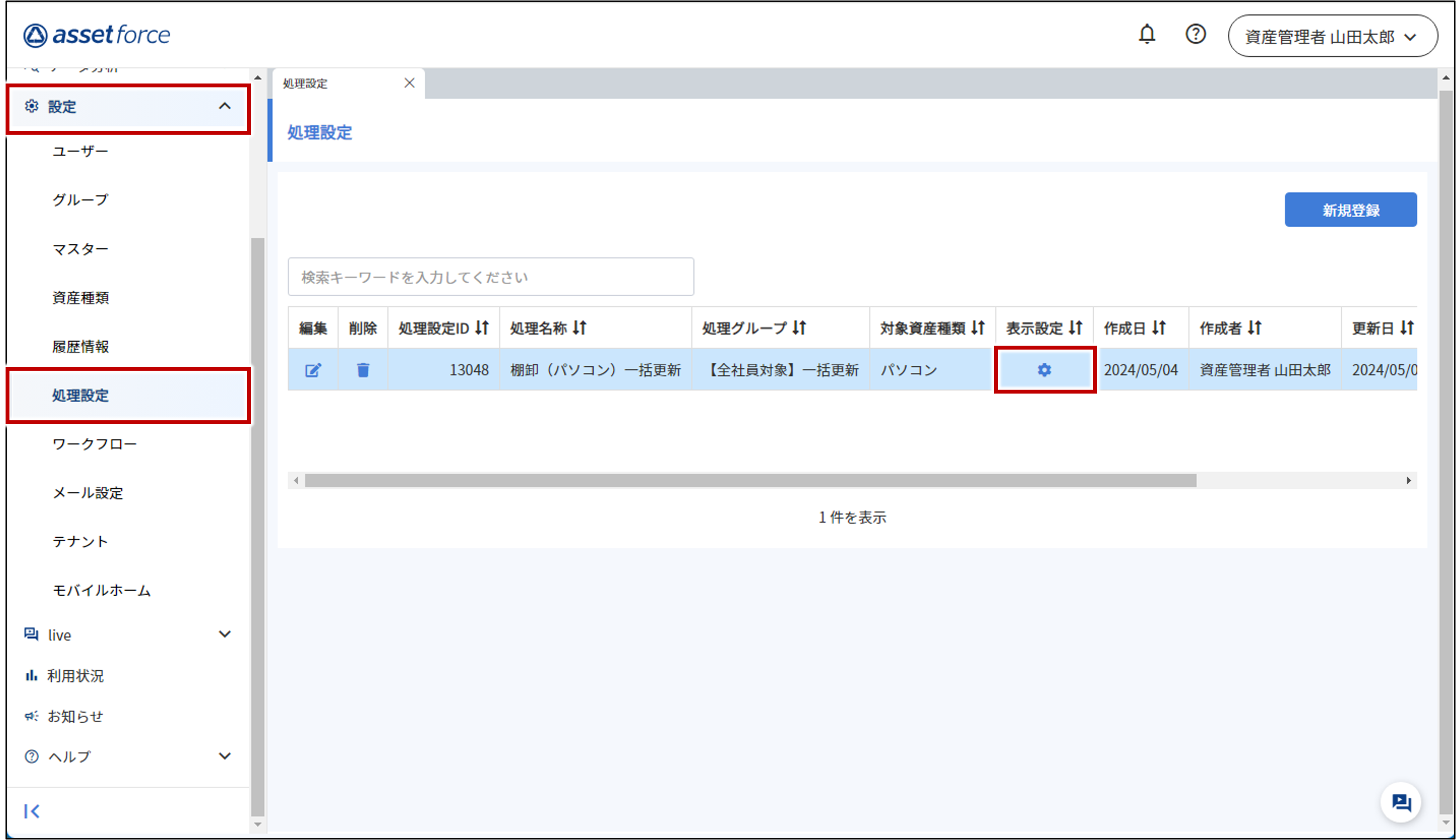The height and width of the screenshot is (840, 1456).
Task: Open the chat bubble widget
Action: pos(1401,803)
